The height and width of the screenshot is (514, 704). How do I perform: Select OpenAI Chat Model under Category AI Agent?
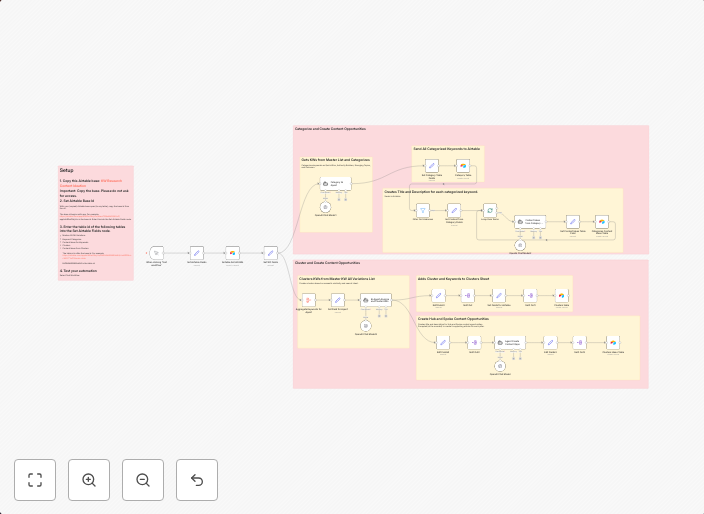click(326, 207)
